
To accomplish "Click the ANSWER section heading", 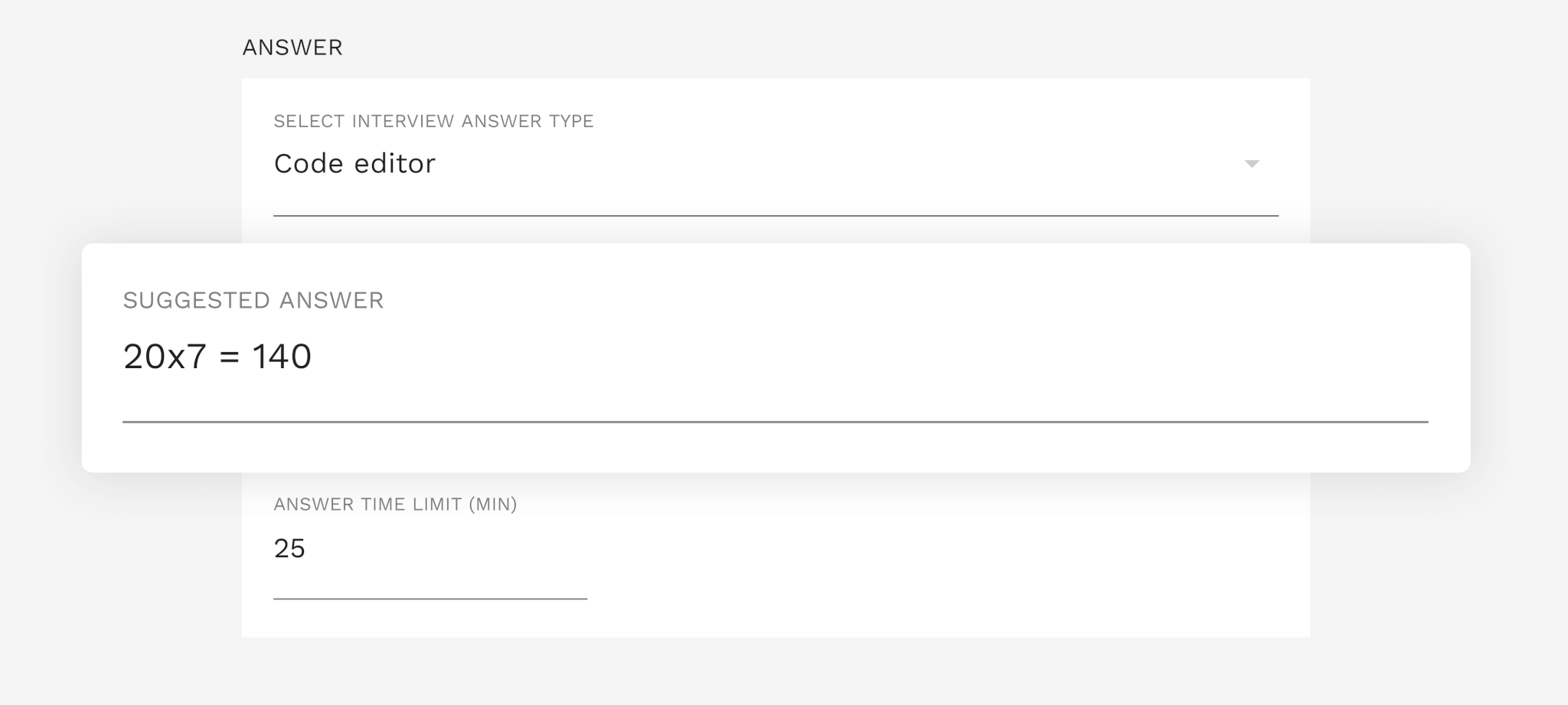I will (292, 47).
